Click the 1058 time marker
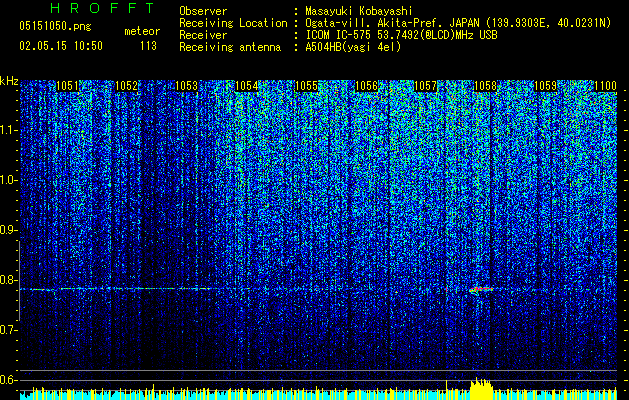This screenshot has width=629, height=400. pos(485,86)
